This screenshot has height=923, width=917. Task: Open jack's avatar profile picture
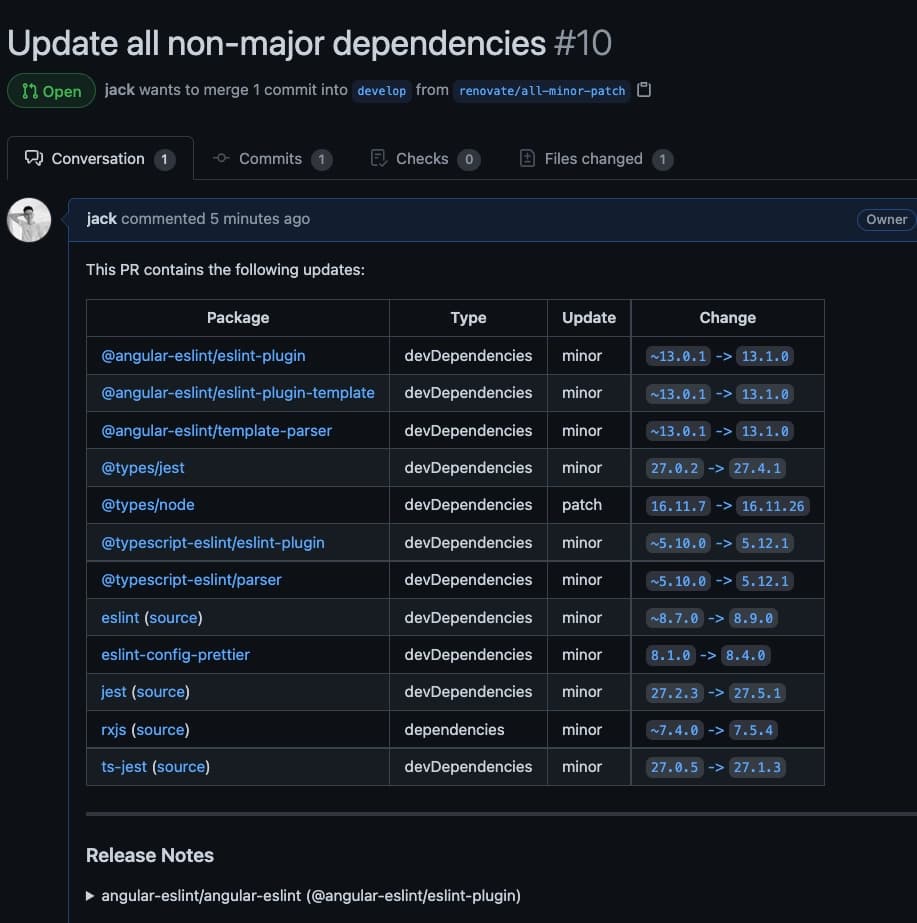click(x=29, y=220)
